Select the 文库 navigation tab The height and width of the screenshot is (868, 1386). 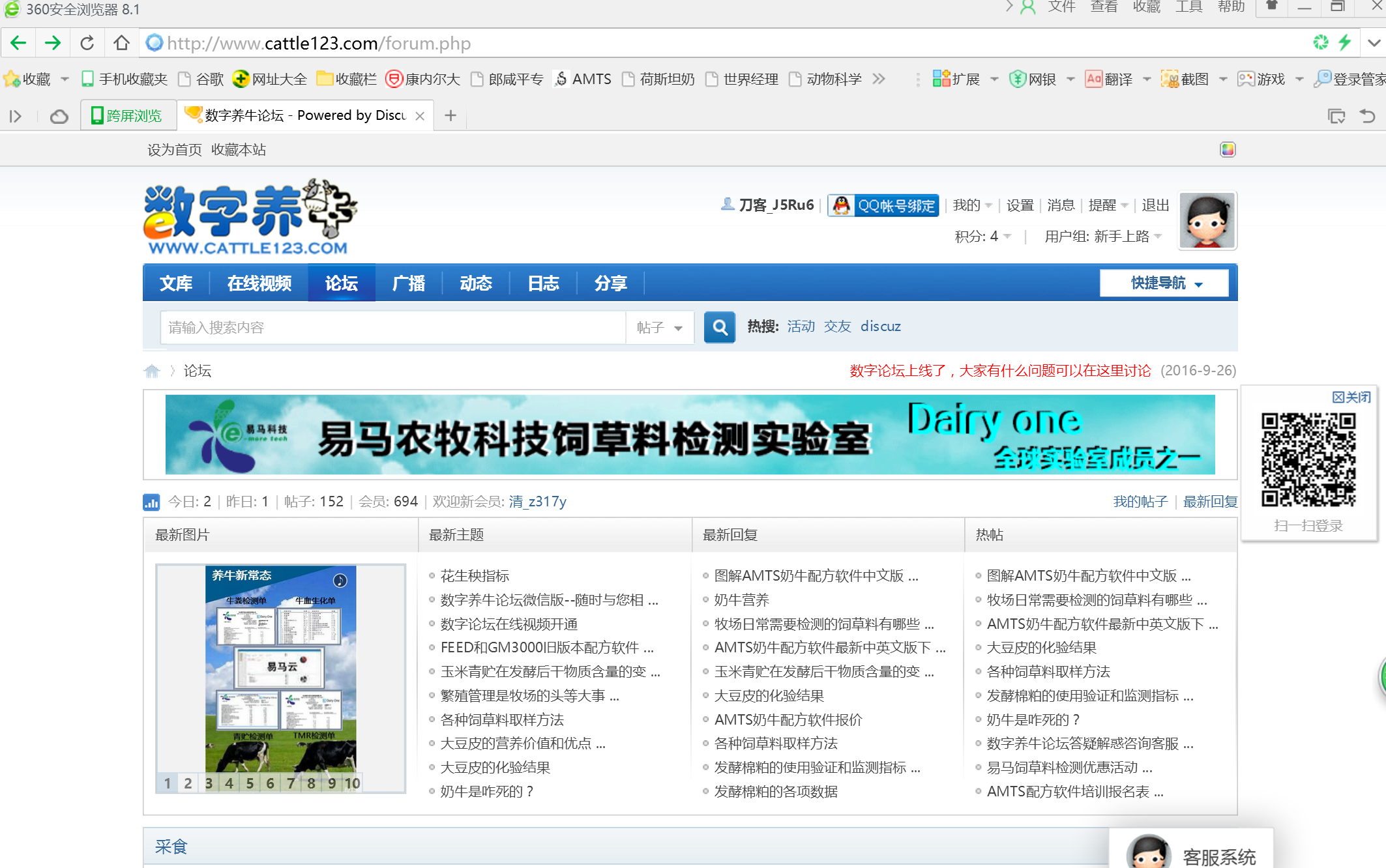(176, 283)
